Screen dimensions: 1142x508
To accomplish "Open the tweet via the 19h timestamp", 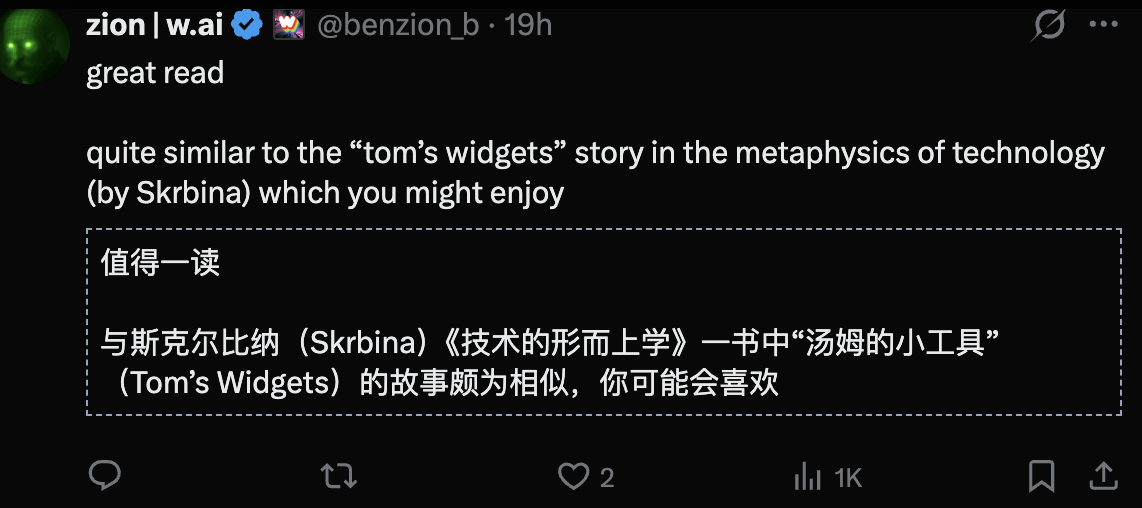I will tap(528, 25).
